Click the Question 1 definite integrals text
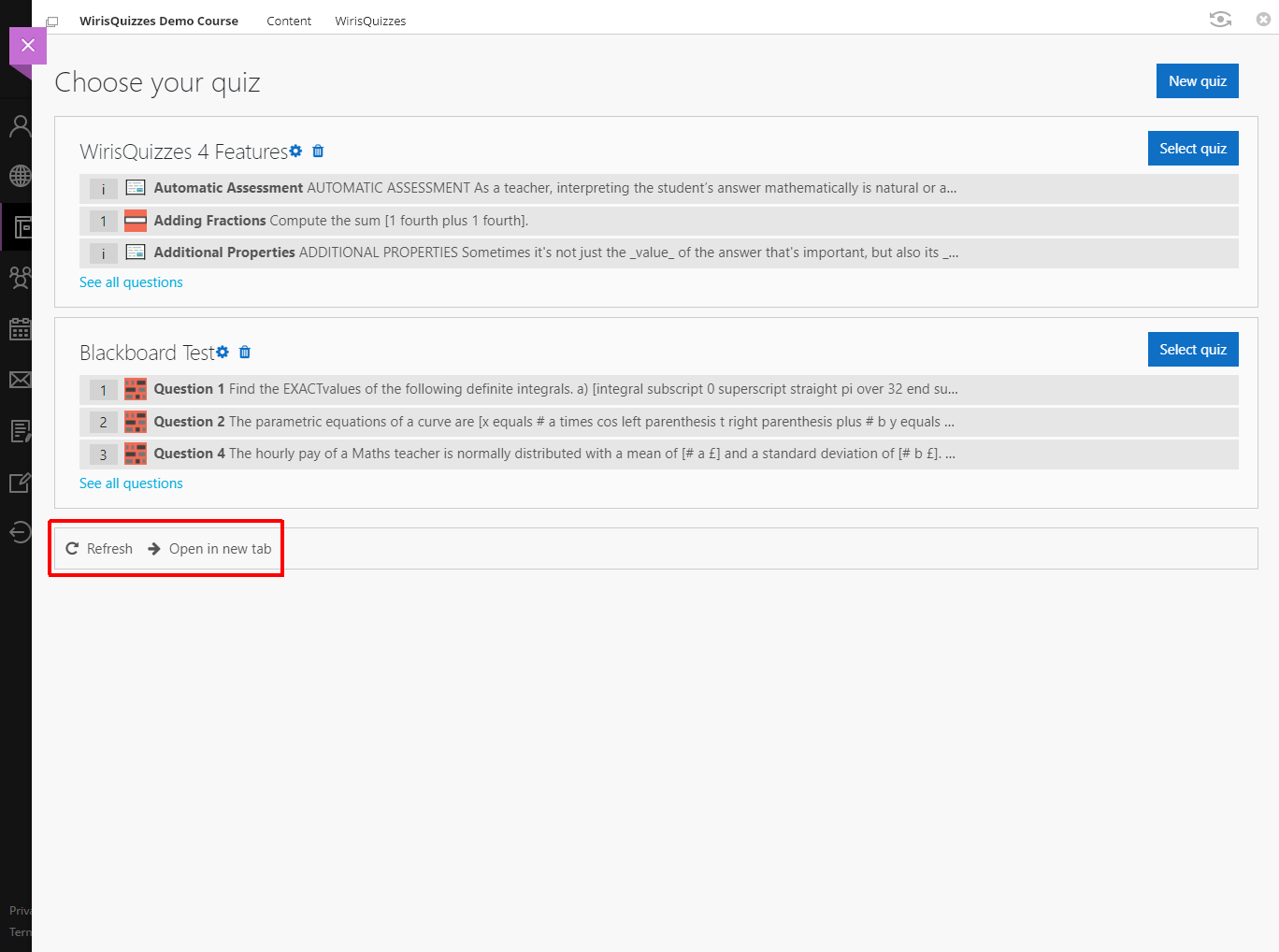The image size is (1279, 952). [556, 389]
